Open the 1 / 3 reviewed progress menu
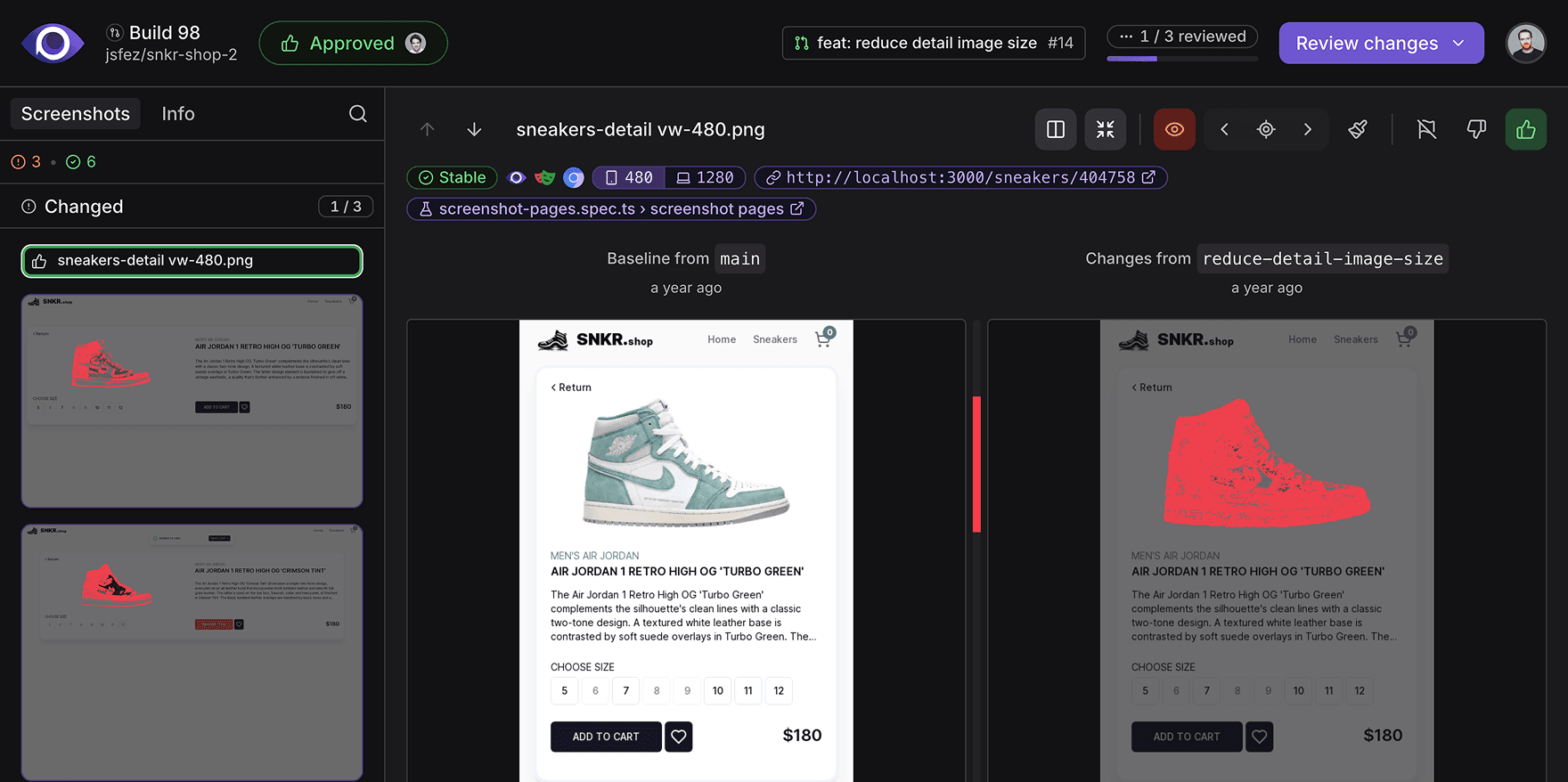 tap(1182, 37)
